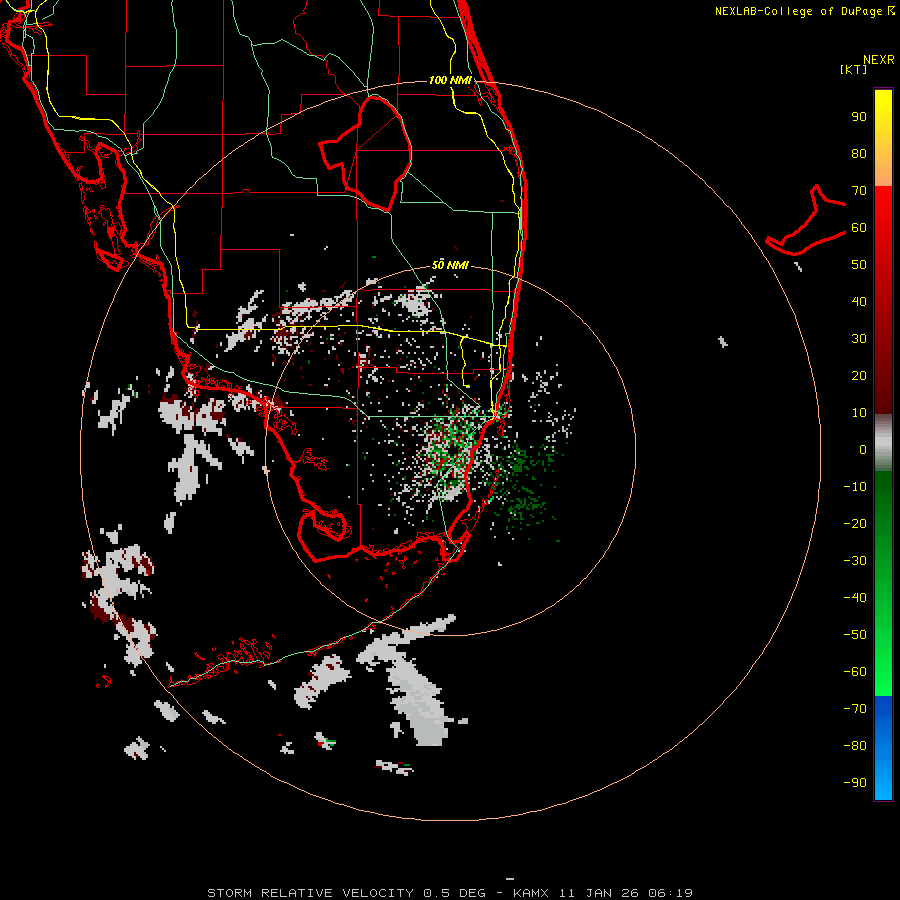Click the -20 scale value

point(855,524)
